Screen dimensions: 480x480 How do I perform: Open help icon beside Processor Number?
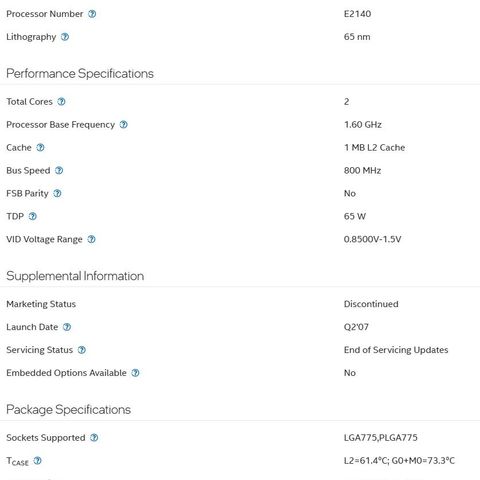(x=92, y=14)
